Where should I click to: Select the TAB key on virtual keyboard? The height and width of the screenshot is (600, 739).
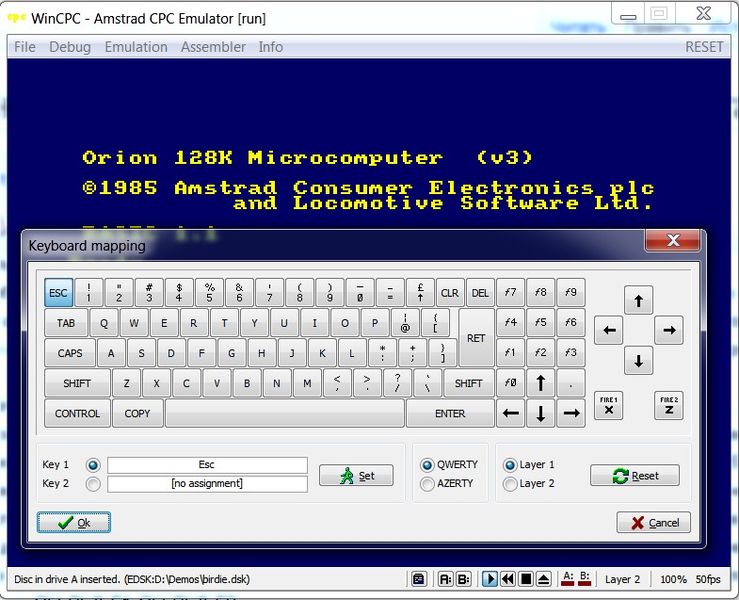click(x=66, y=323)
